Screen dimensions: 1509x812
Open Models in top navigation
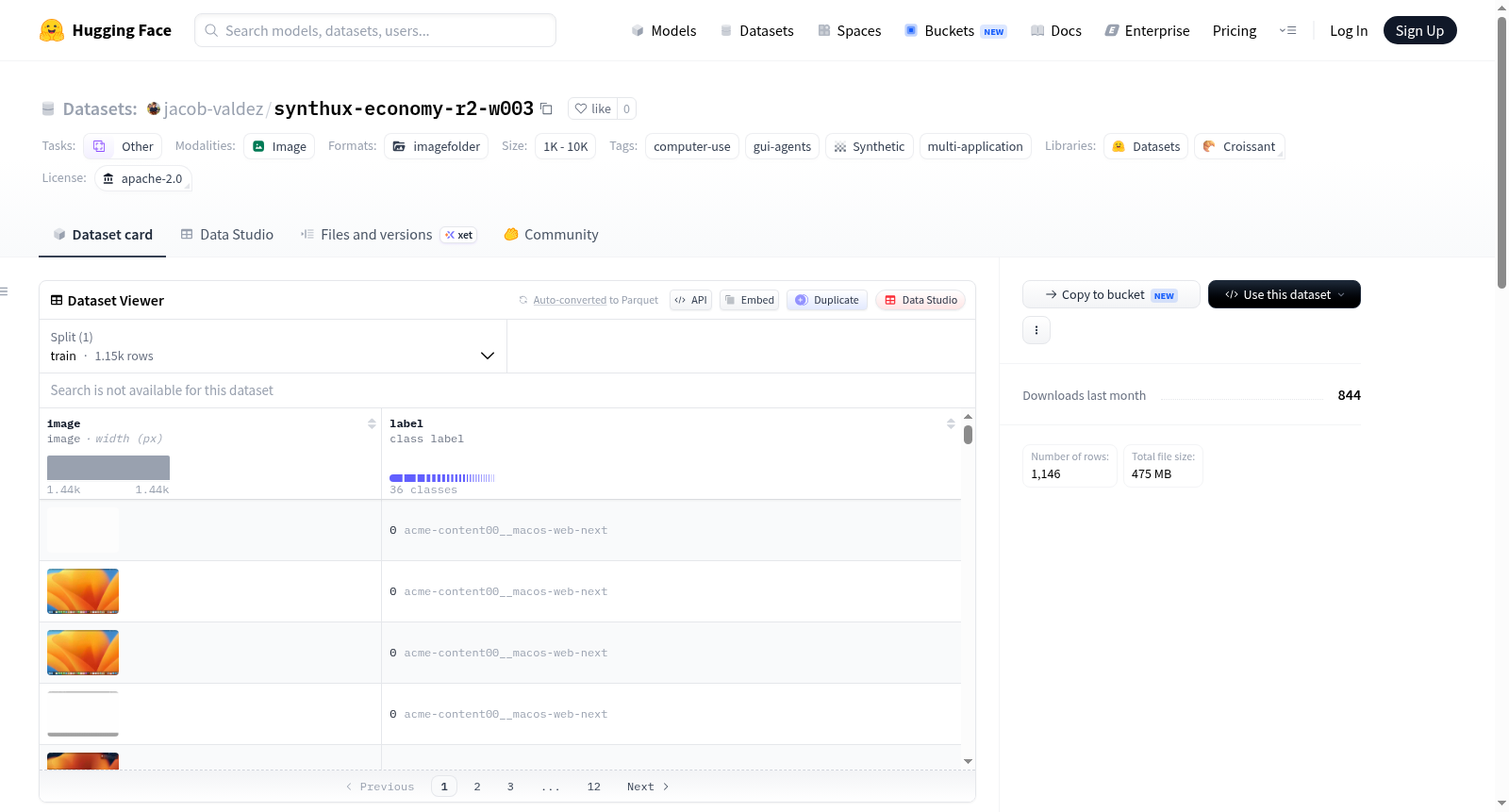click(664, 30)
